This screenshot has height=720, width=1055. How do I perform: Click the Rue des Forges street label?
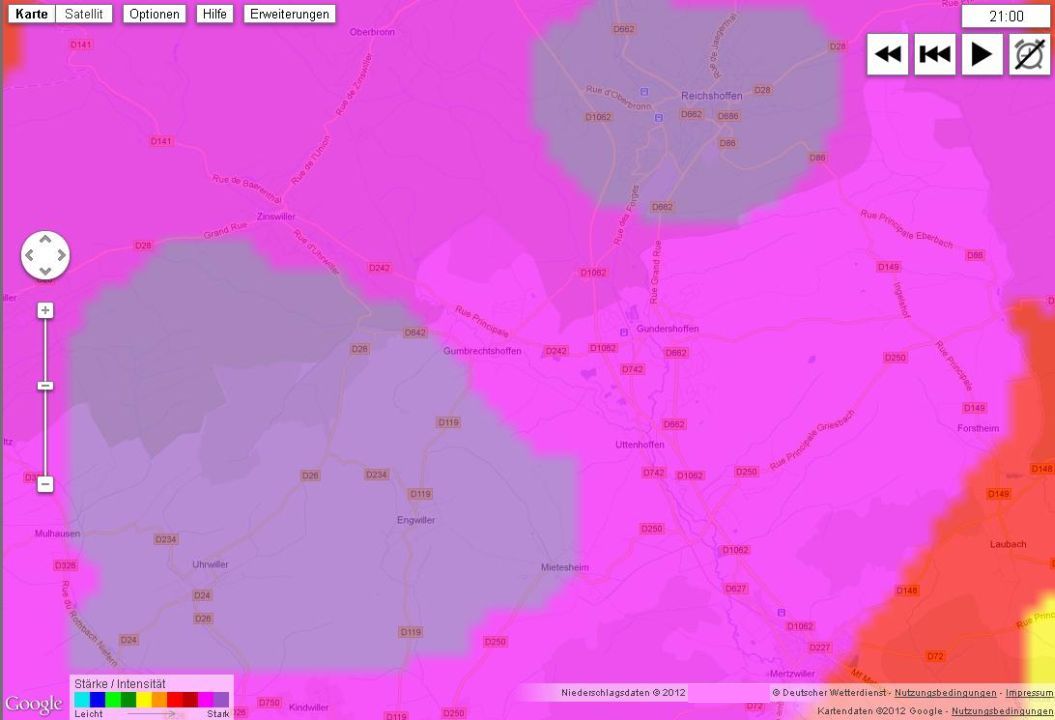625,215
